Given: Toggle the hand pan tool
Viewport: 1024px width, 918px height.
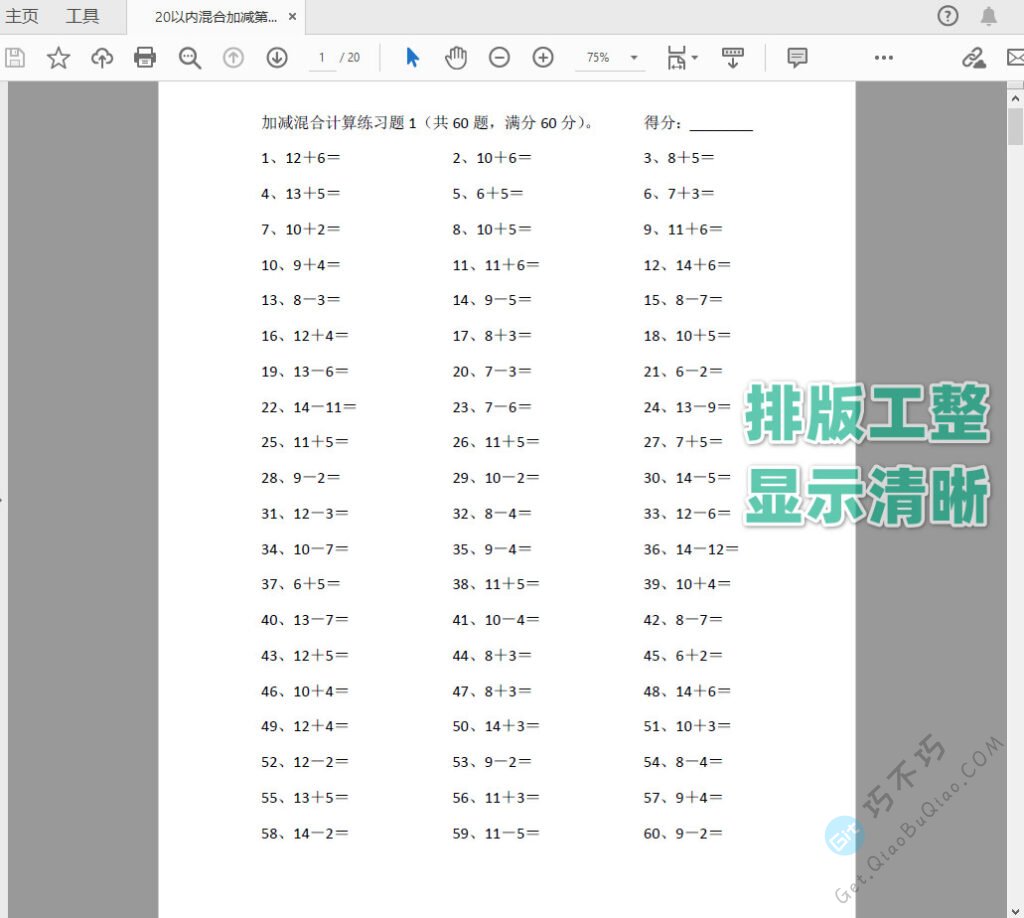Looking at the screenshot, I should [x=456, y=58].
